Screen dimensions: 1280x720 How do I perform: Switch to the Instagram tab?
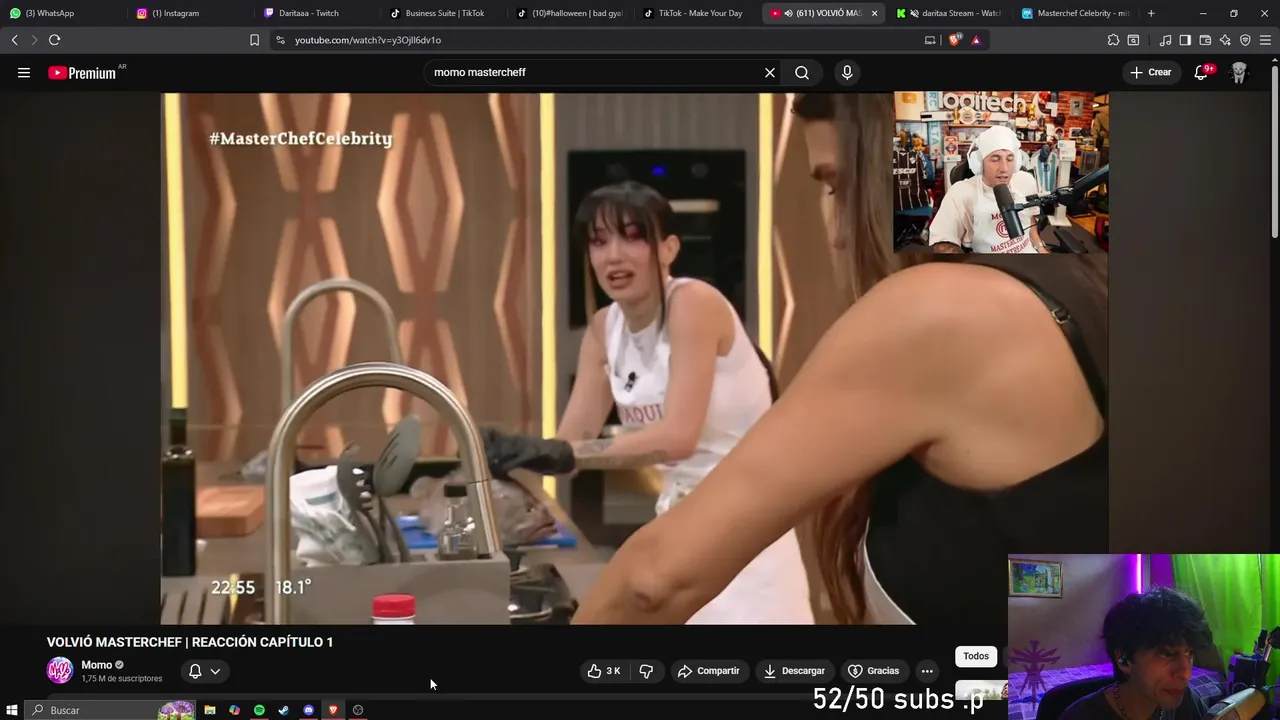(192, 13)
